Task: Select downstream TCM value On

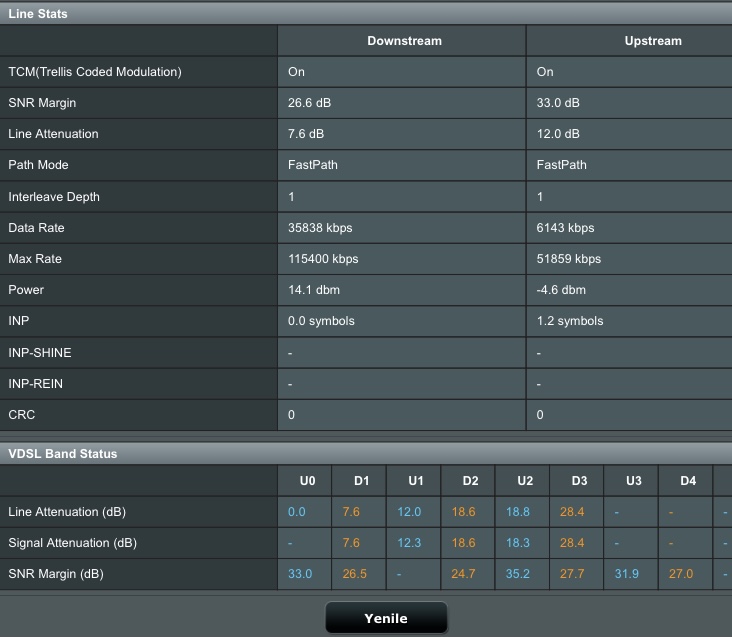Action: tap(296, 72)
